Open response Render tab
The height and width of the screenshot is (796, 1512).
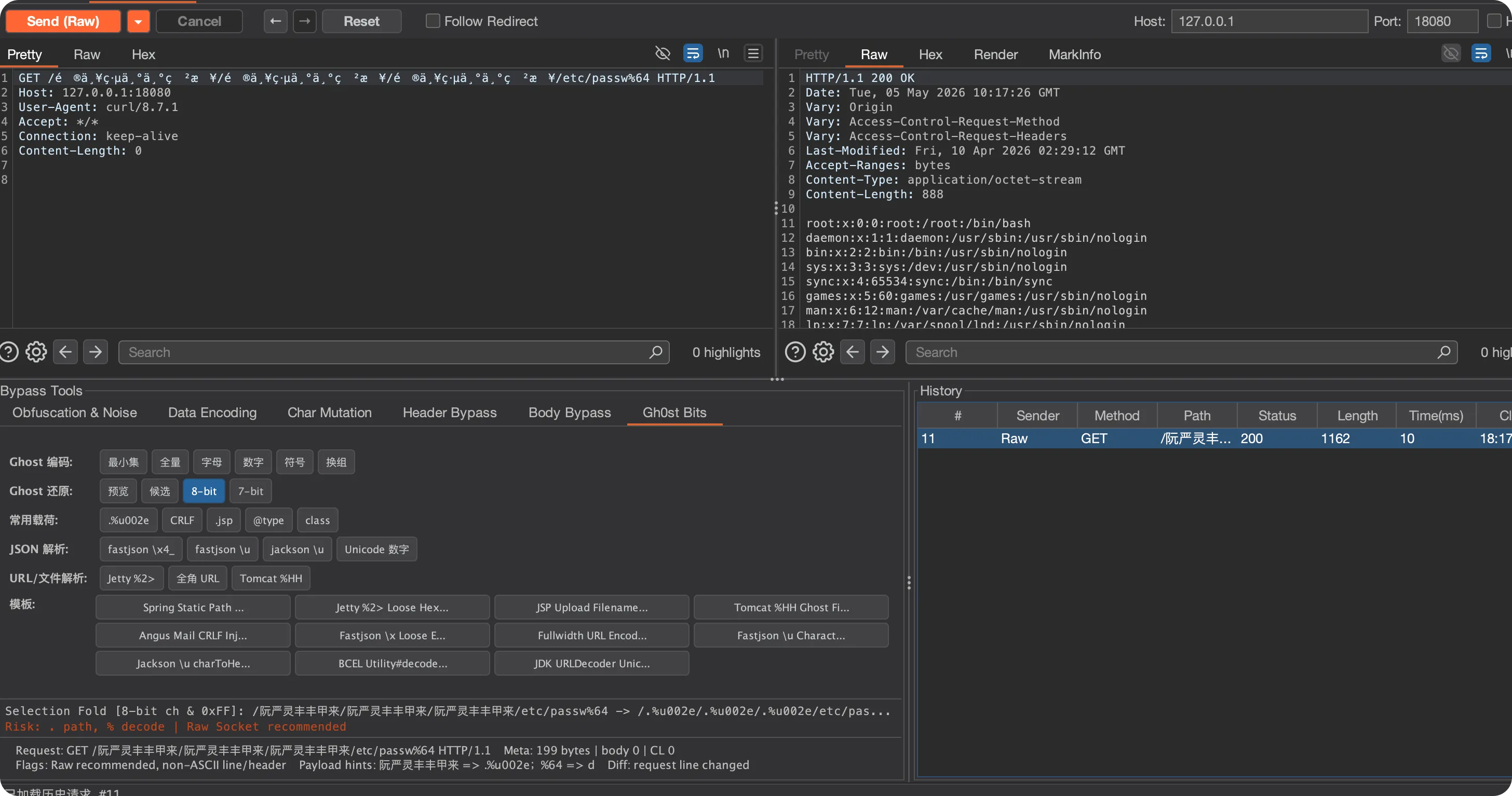pos(995,54)
